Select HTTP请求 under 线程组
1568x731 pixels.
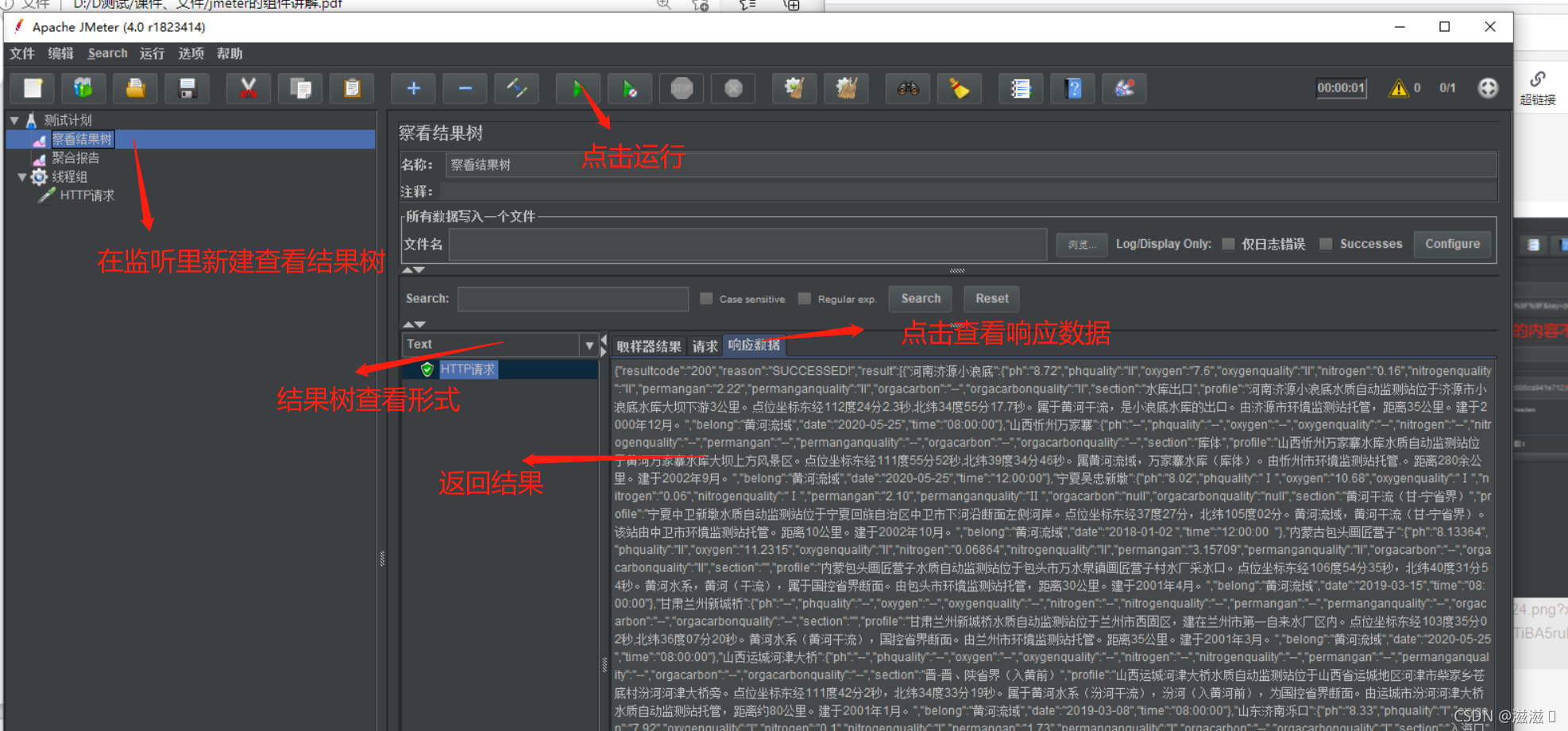[87, 195]
